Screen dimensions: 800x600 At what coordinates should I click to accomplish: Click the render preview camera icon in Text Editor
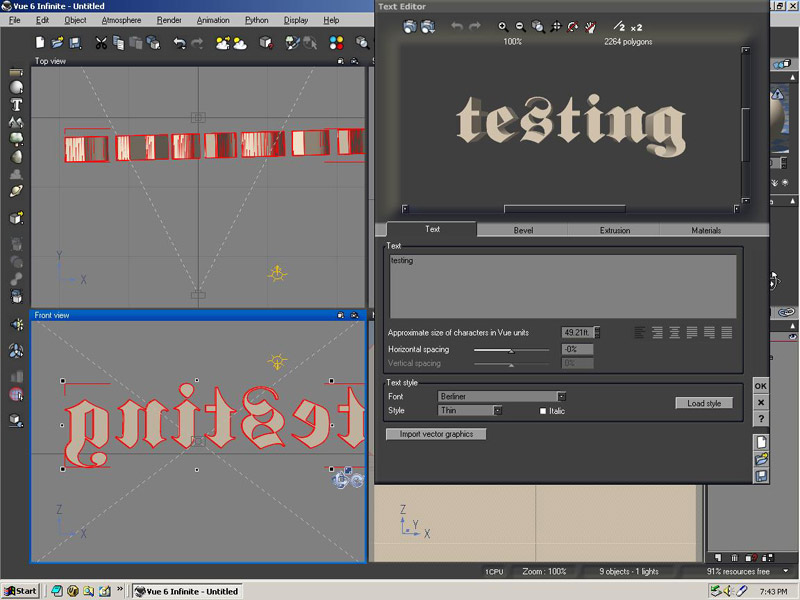(410, 27)
